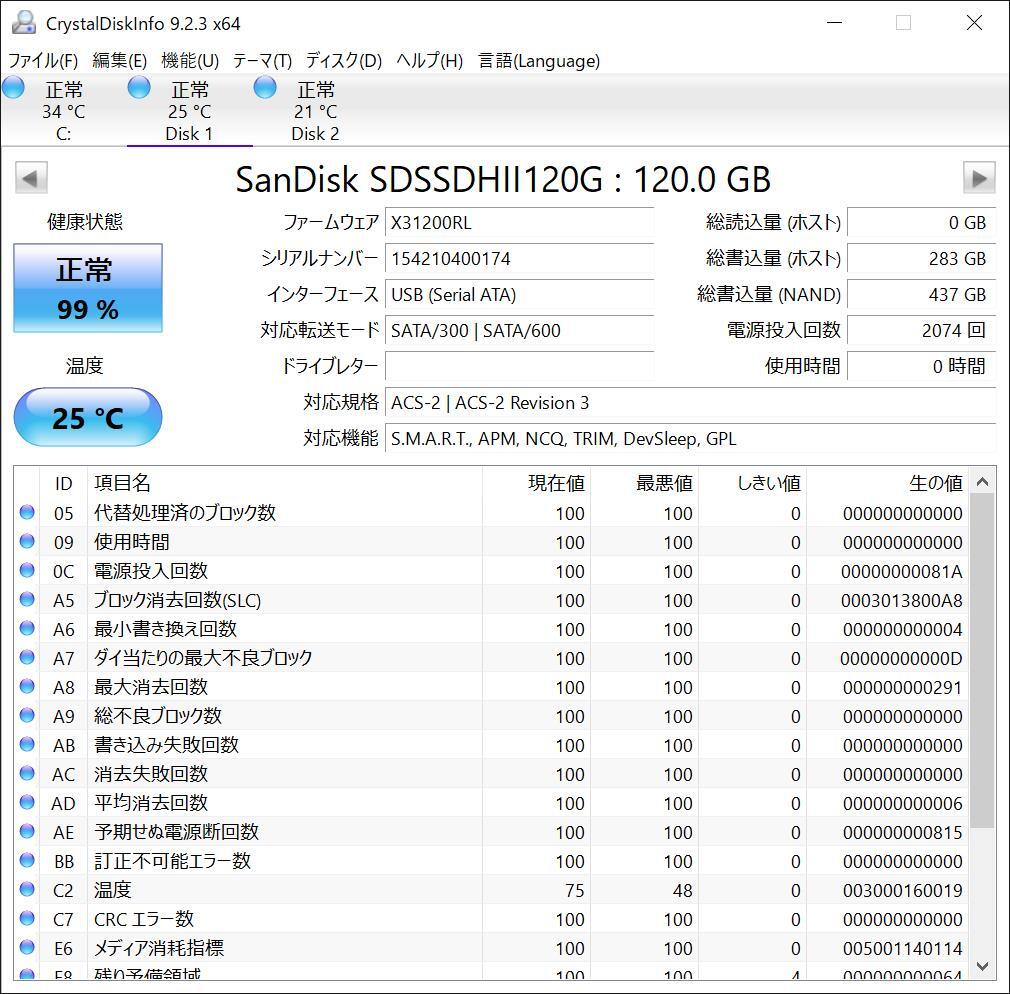Click status orb for CRC error row
The height and width of the screenshot is (994, 1010).
coord(27,919)
